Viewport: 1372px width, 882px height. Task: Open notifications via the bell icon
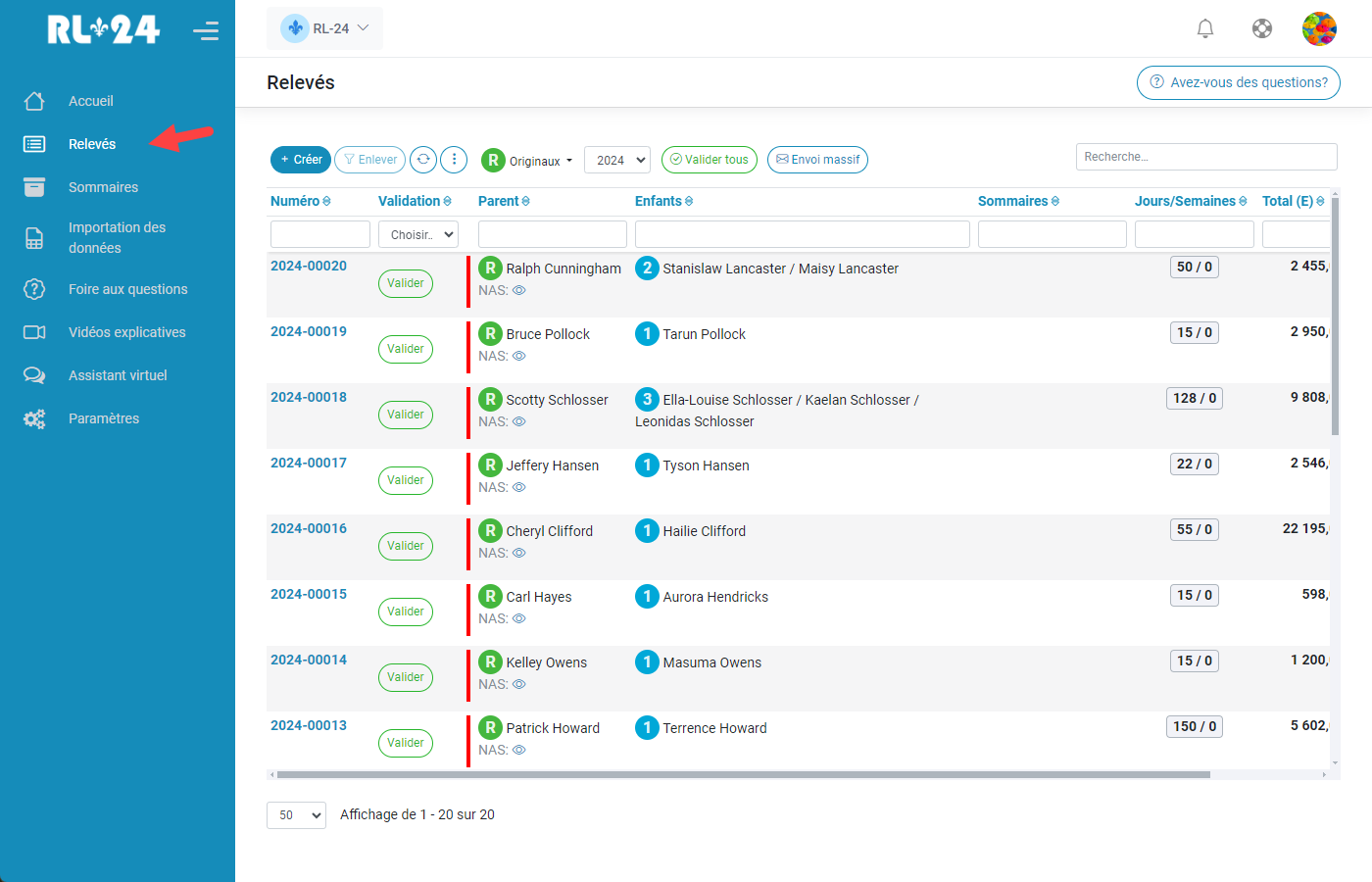coord(1205,28)
